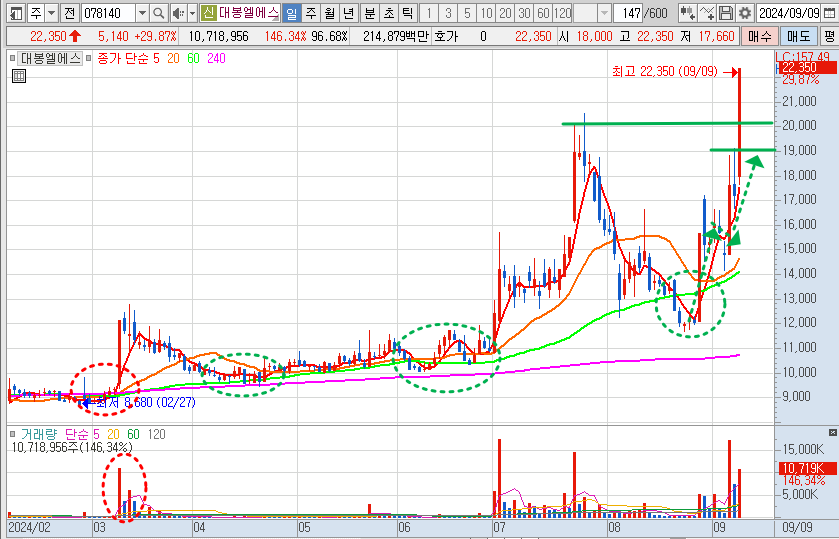The height and width of the screenshot is (539, 839).
Task: Click the 호가 label in quote bar
Action: [446, 36]
